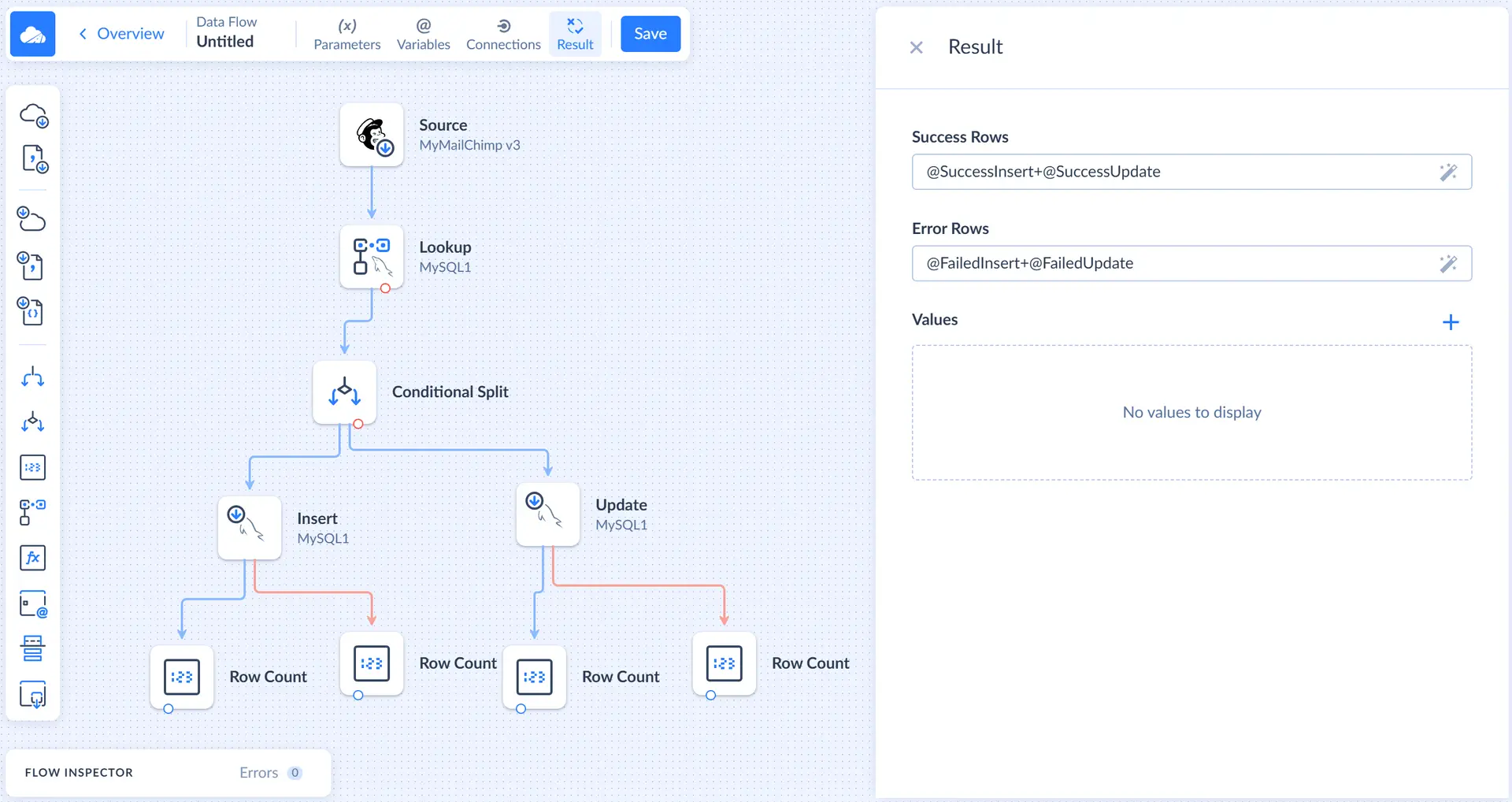
Task: Pick the Buffer component sidebar tool
Action: 33,649
